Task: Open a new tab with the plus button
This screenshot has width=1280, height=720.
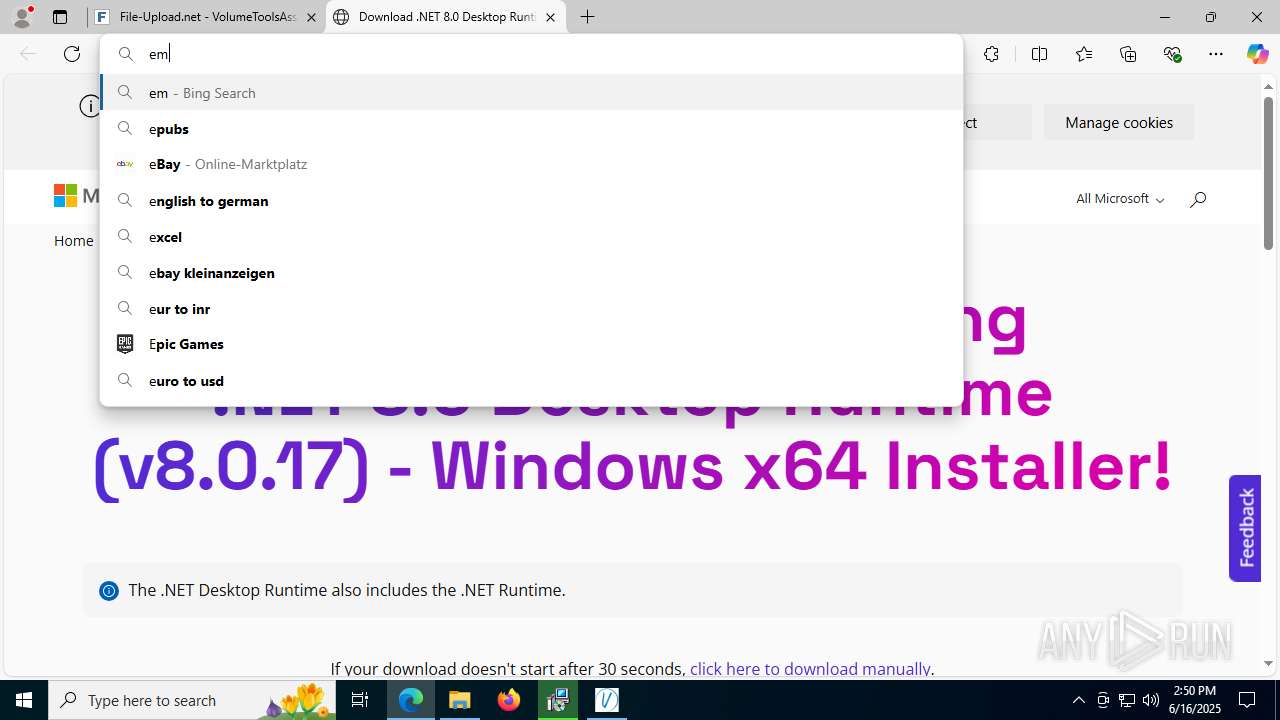Action: pyautogui.click(x=588, y=17)
